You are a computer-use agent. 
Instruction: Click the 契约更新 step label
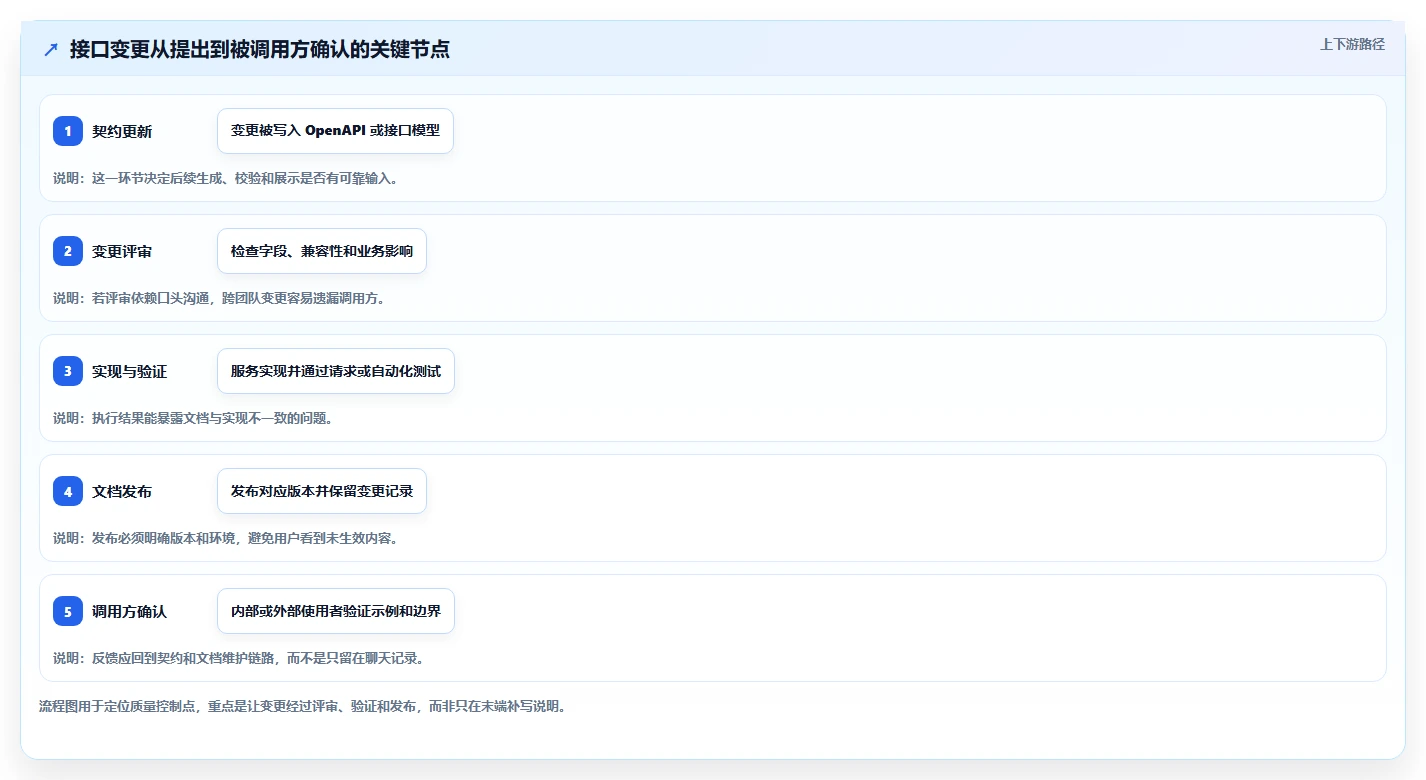click(122, 132)
